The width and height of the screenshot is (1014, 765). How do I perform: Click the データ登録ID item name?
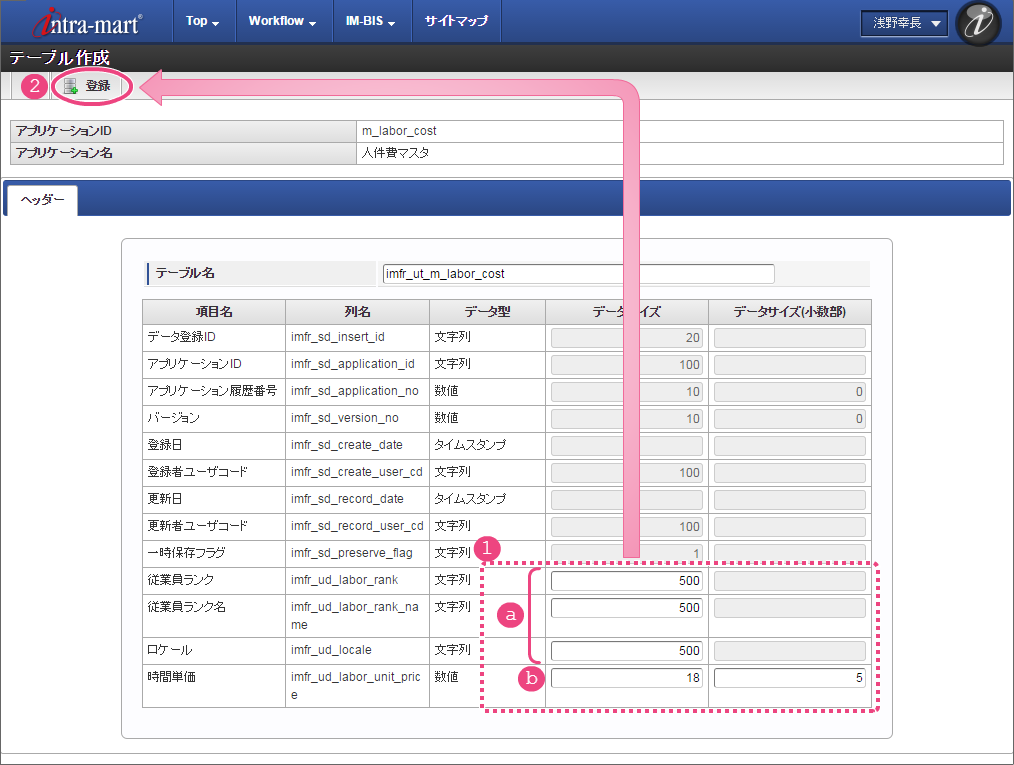coord(181,337)
